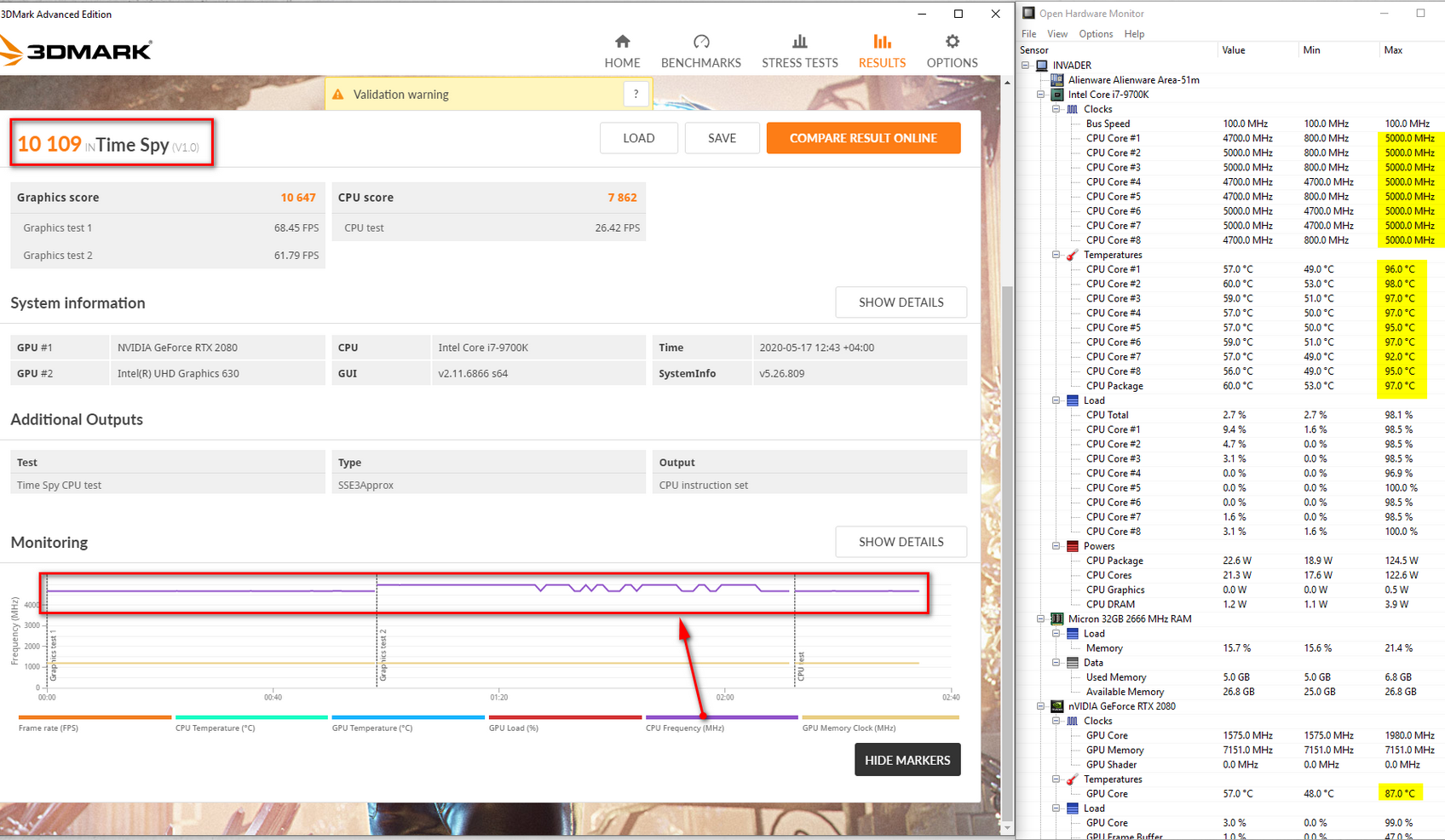Select the nVIDIA GeForce RTX 2080 icon
The height and width of the screenshot is (840, 1445).
click(1057, 706)
